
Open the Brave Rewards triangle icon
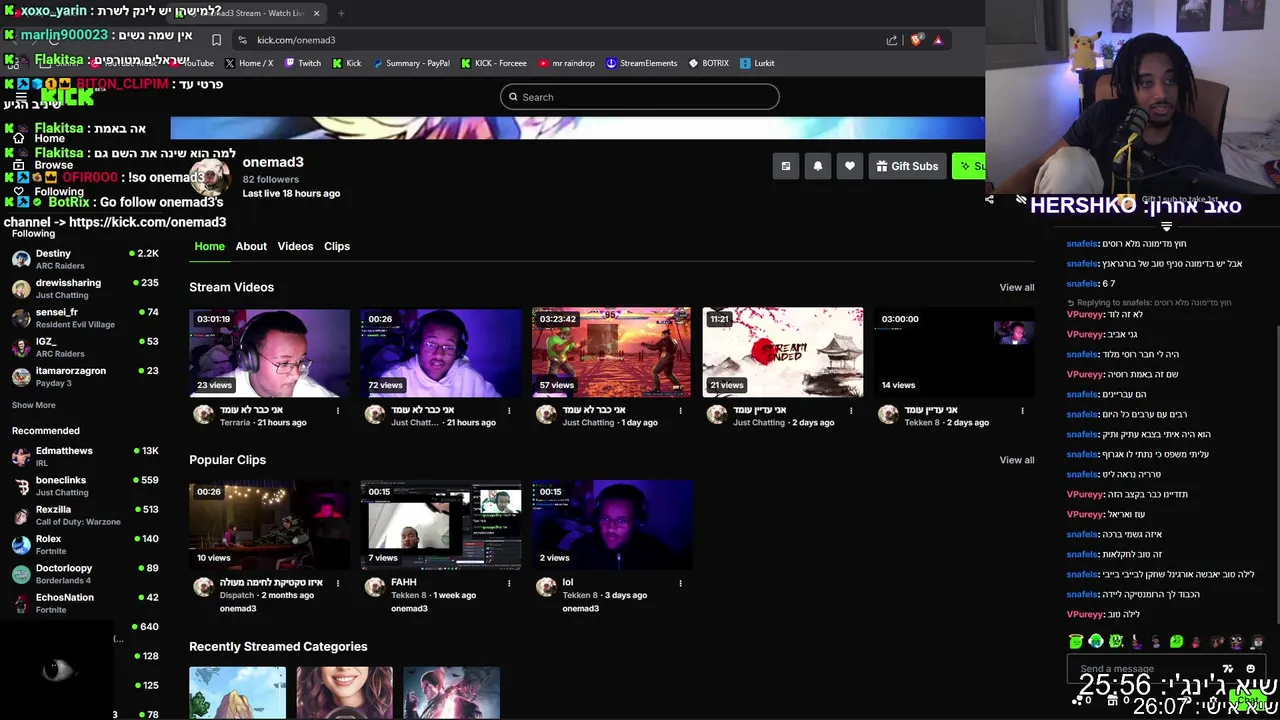[938, 40]
